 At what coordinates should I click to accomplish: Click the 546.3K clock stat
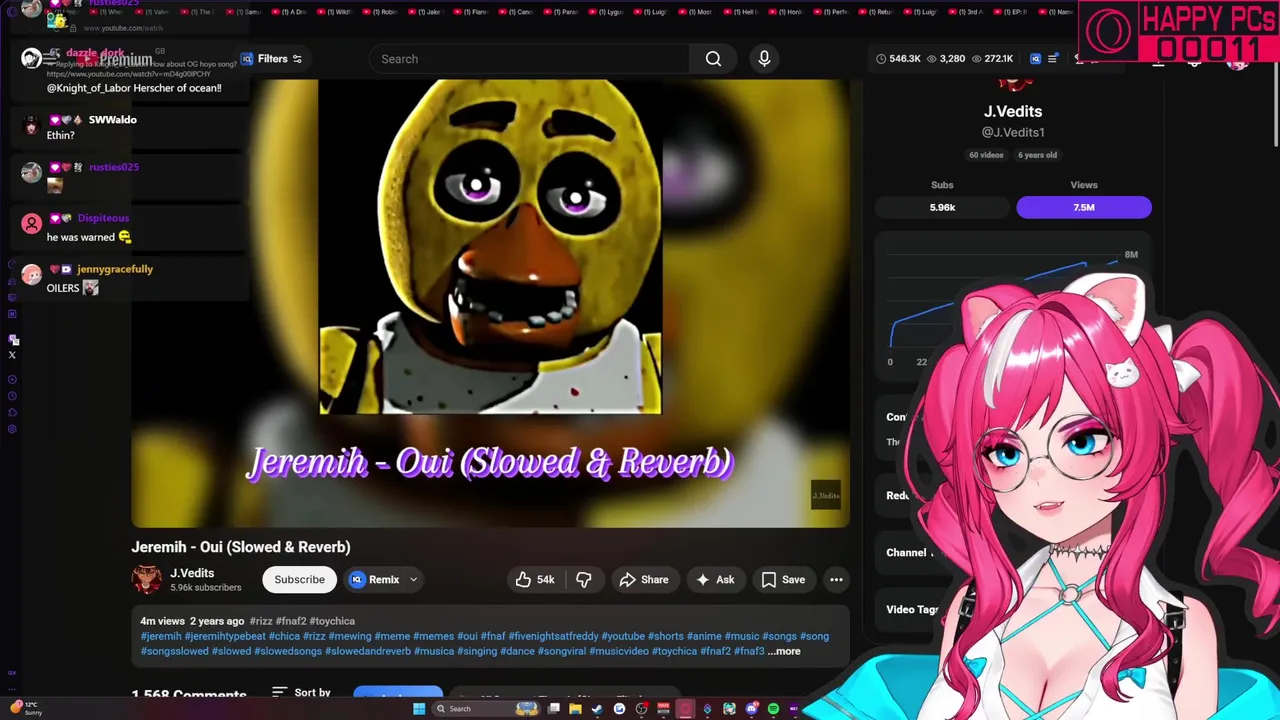pyautogui.click(x=898, y=59)
